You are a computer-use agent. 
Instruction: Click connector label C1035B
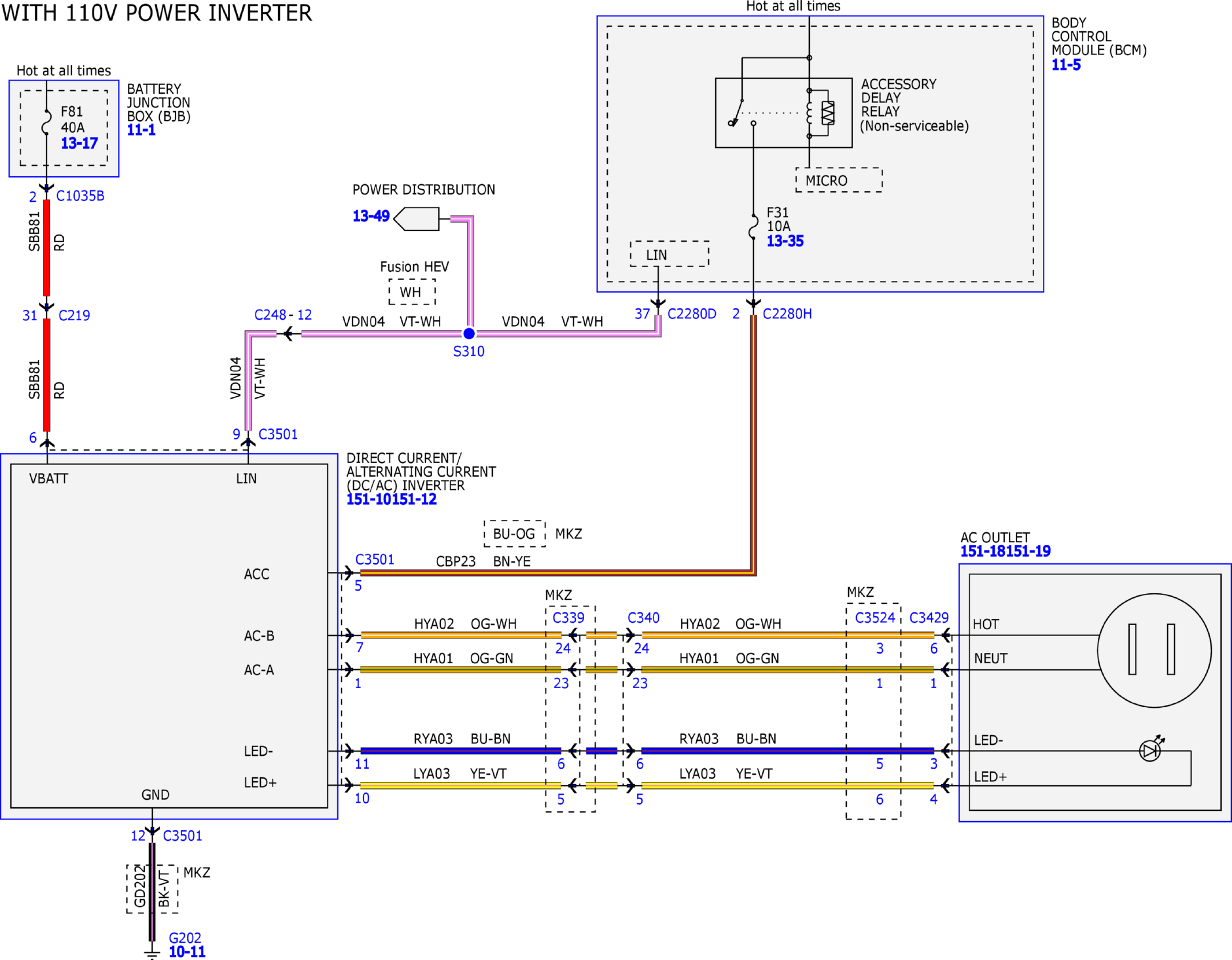tap(80, 195)
